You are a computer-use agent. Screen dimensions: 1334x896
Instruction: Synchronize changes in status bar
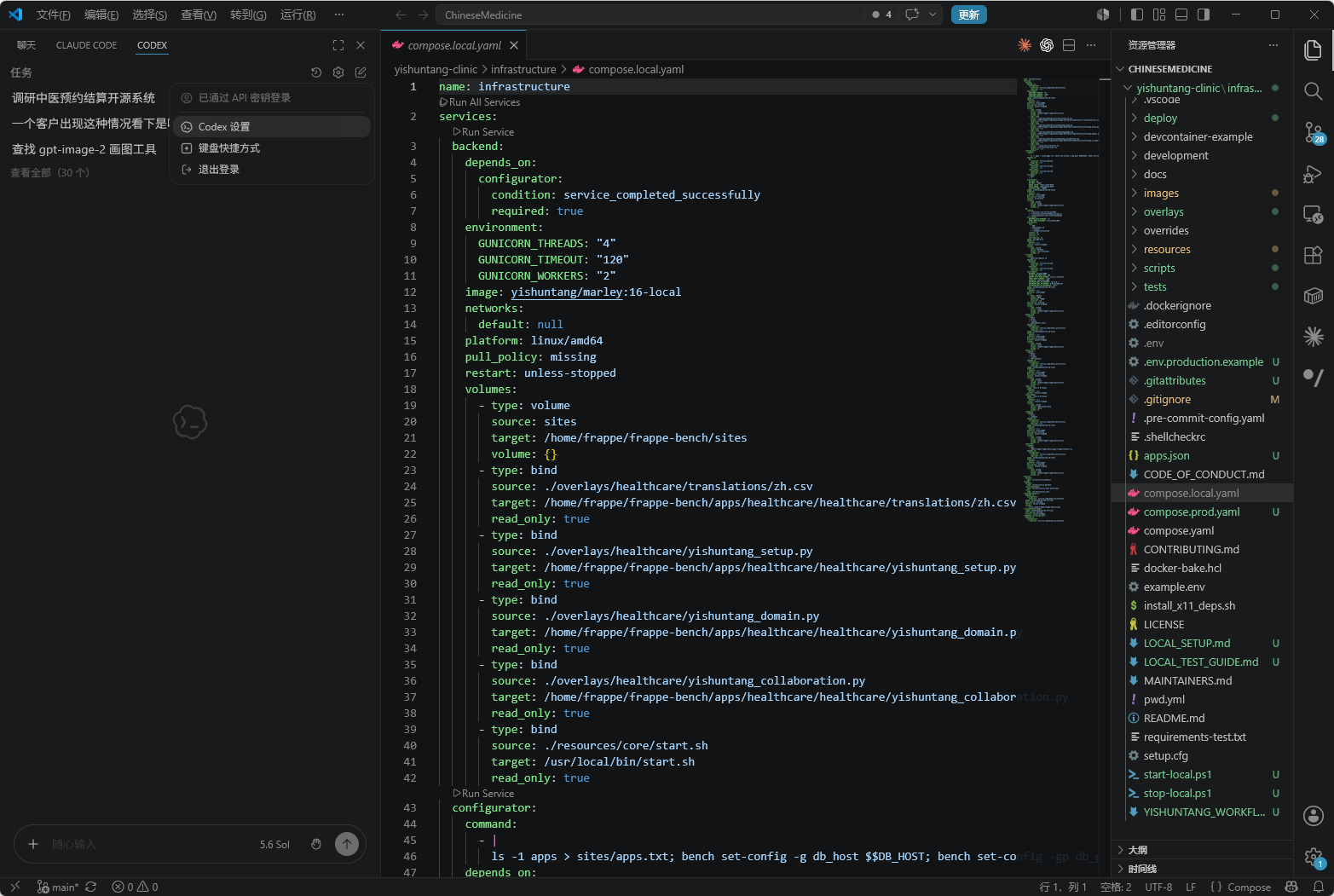point(91,887)
